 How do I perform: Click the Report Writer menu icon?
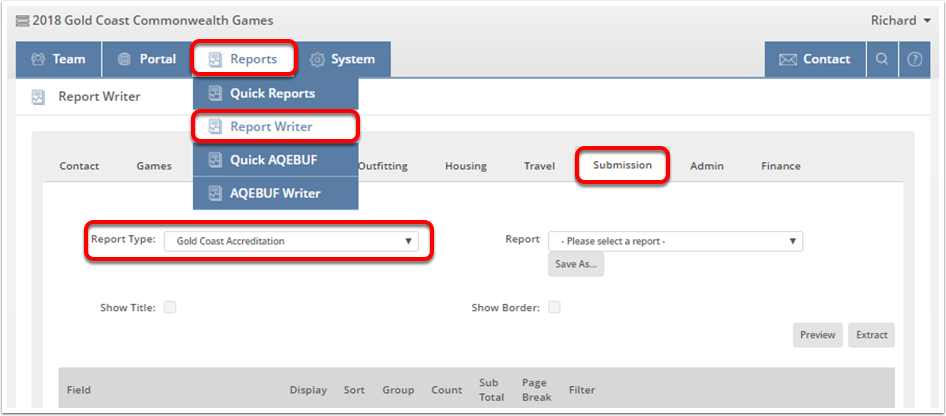click(215, 127)
